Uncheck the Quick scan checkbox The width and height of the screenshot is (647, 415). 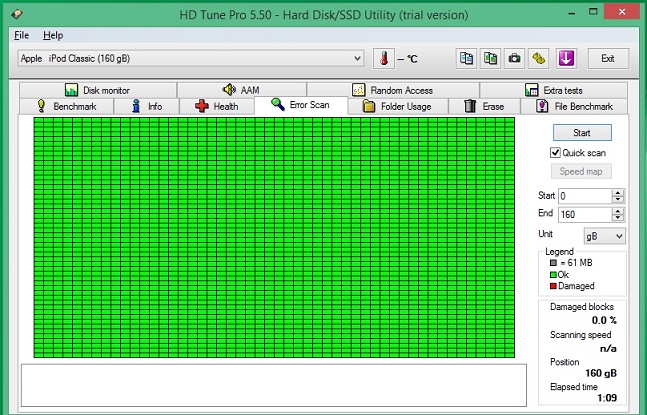coord(556,152)
